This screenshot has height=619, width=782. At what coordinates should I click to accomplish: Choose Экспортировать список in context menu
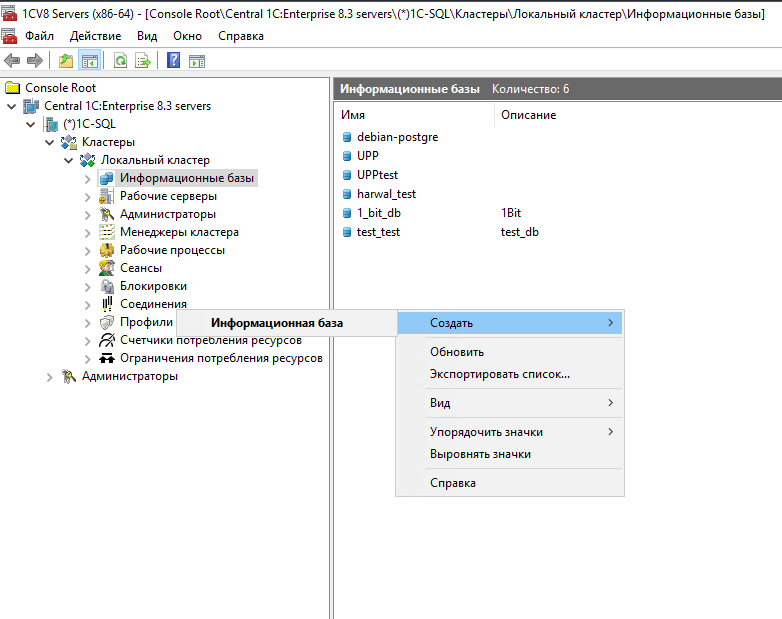pyautogui.click(x=510, y=374)
